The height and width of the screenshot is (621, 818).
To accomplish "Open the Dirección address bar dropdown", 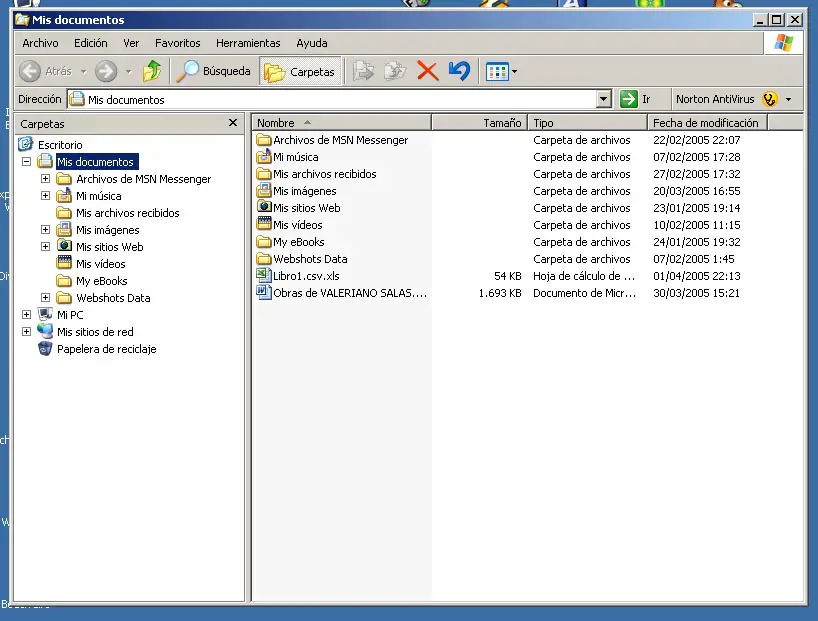I will [604, 99].
